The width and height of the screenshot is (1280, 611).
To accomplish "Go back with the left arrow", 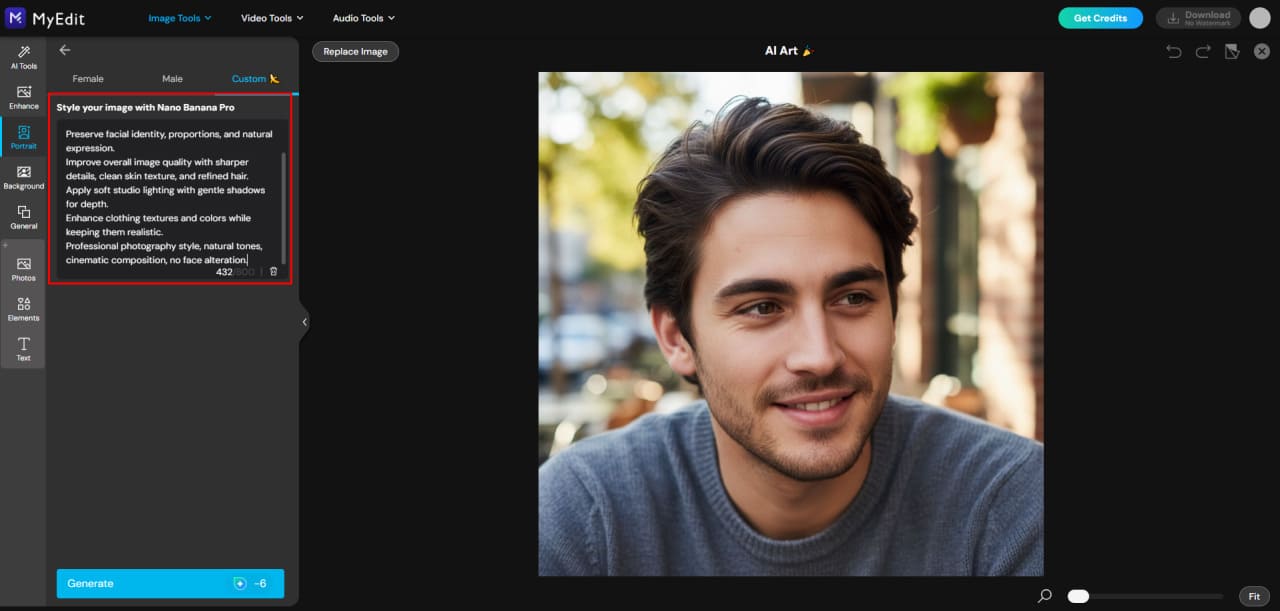I will click(65, 50).
